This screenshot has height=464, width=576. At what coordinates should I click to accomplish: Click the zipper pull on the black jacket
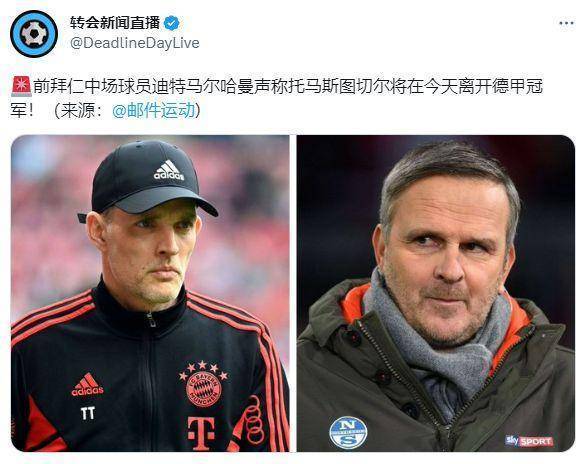pyautogui.click(x=151, y=319)
